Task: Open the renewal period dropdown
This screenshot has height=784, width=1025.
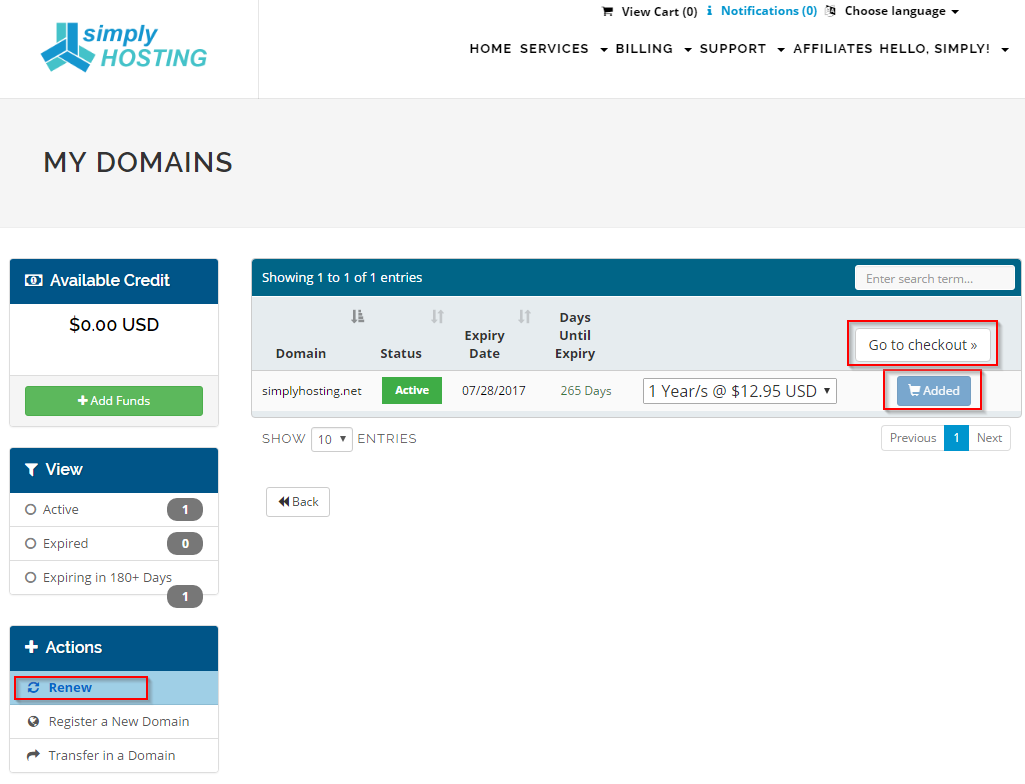Action: pyautogui.click(x=739, y=391)
